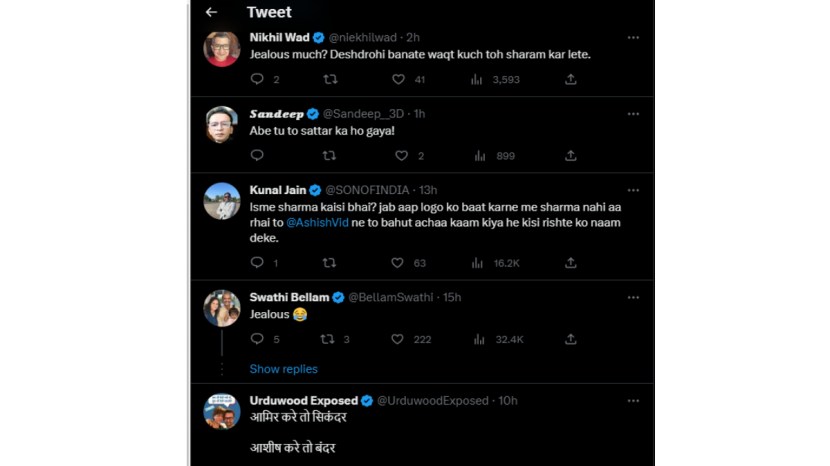Share Sandeep's tweet
Image resolution: width=830 pixels, height=466 pixels.
point(571,156)
